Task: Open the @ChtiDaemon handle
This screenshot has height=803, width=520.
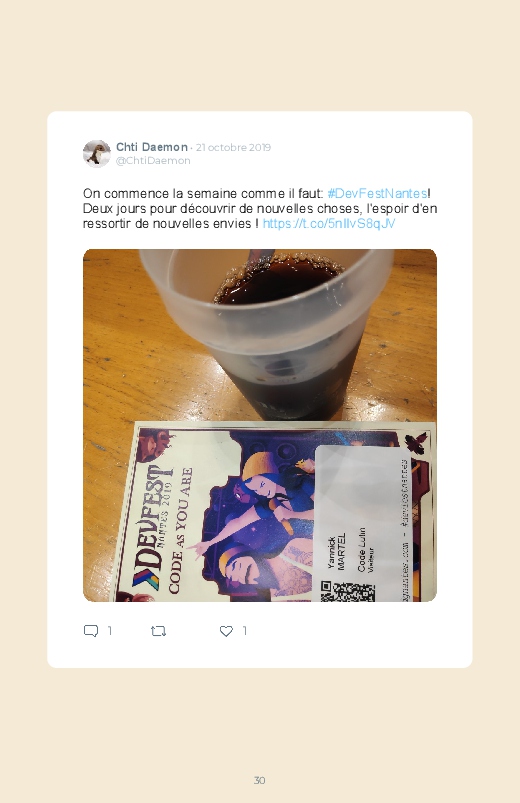Action: pos(153,160)
